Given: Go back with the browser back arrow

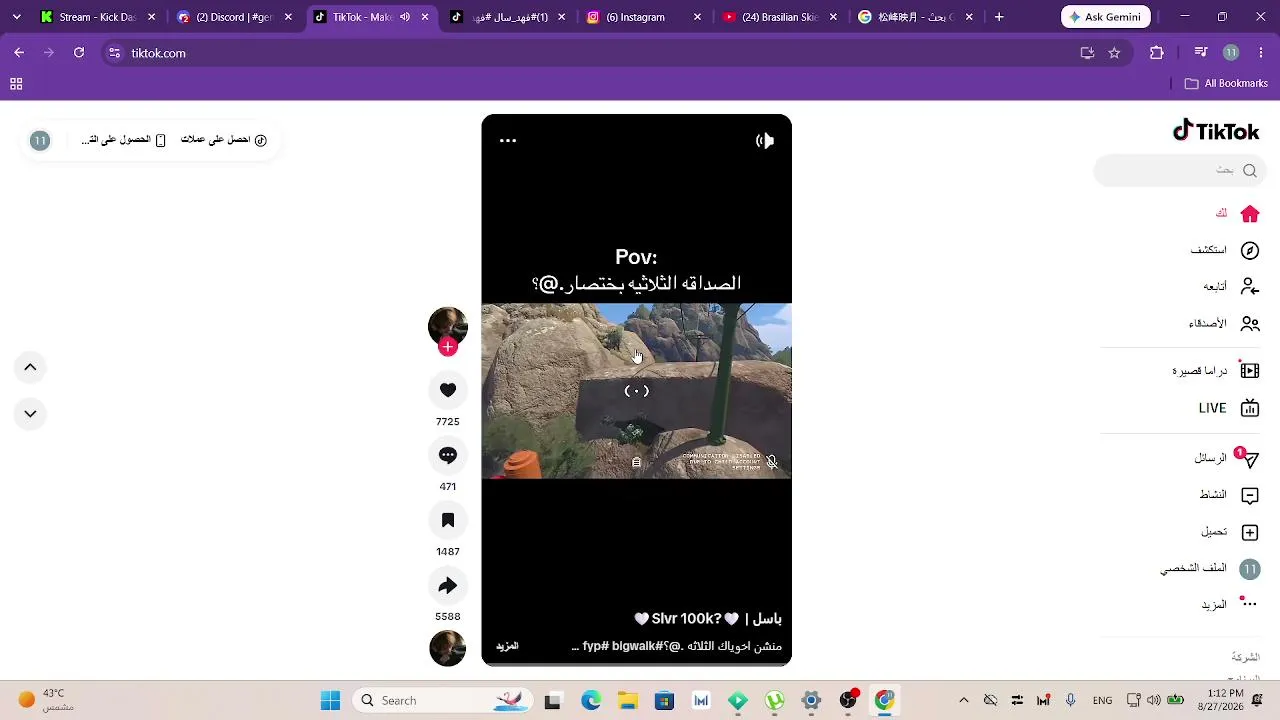Looking at the screenshot, I should (19, 53).
